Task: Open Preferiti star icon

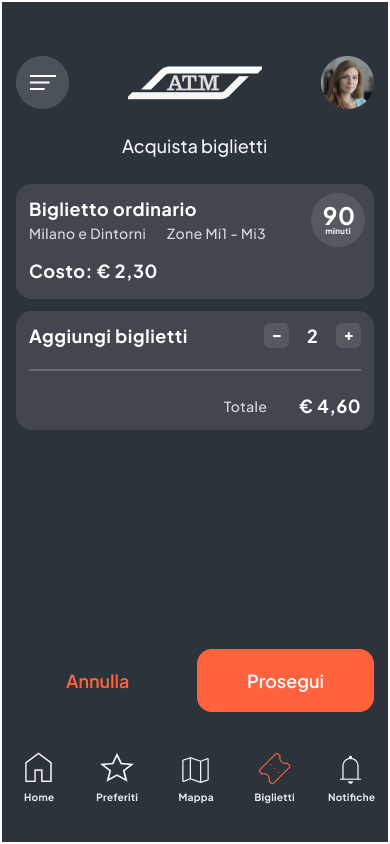Action: coord(117,768)
